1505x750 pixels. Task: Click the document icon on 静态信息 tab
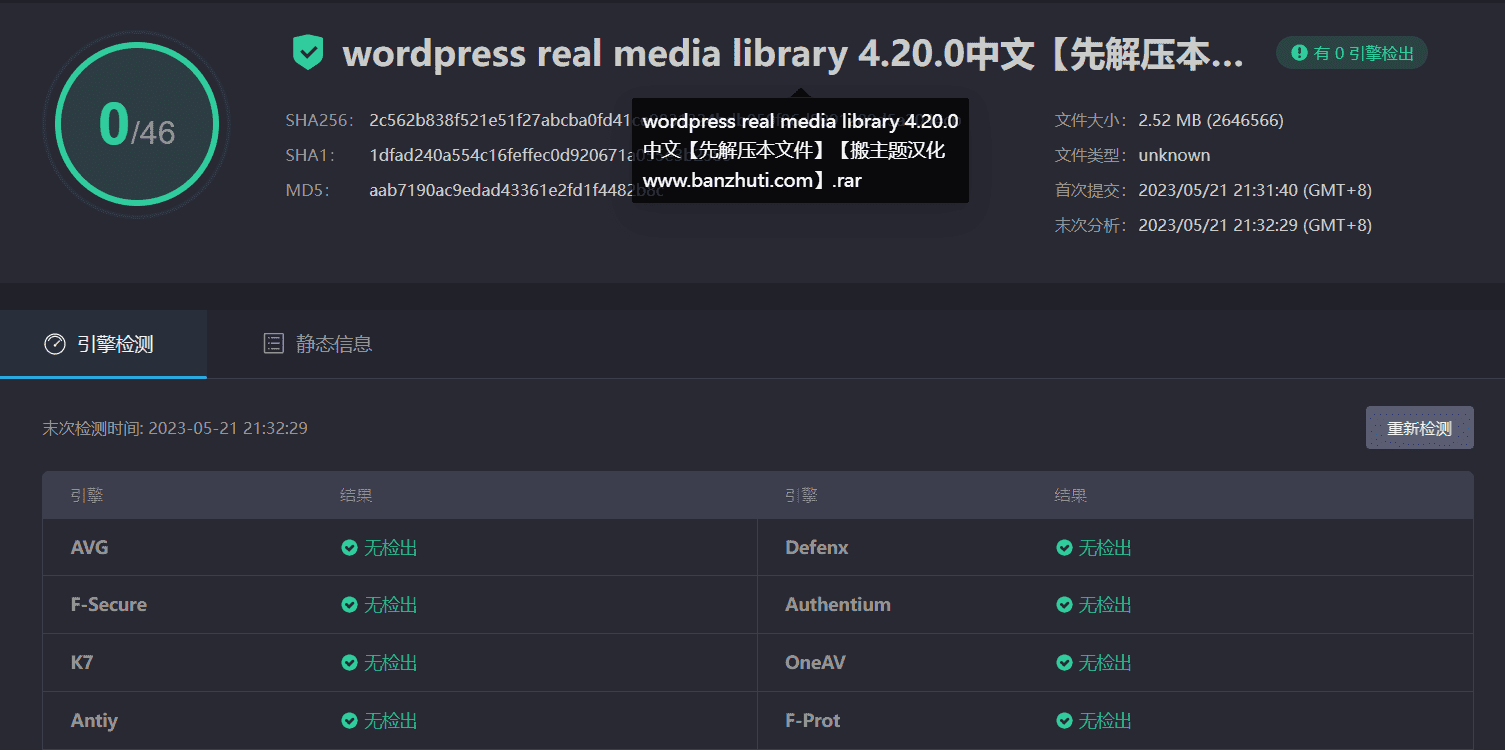pos(273,344)
